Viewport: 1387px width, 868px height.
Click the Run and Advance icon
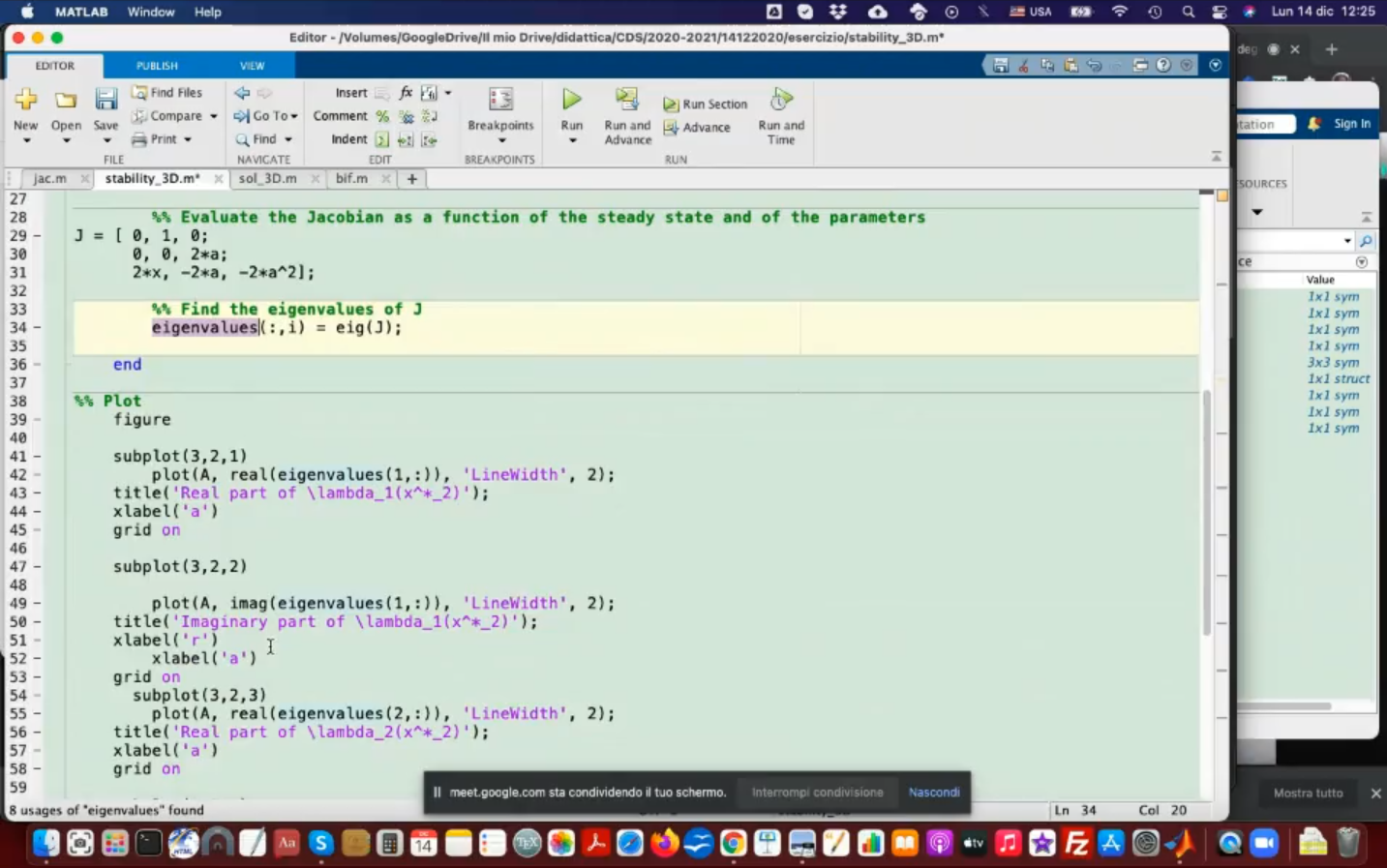coord(627,100)
